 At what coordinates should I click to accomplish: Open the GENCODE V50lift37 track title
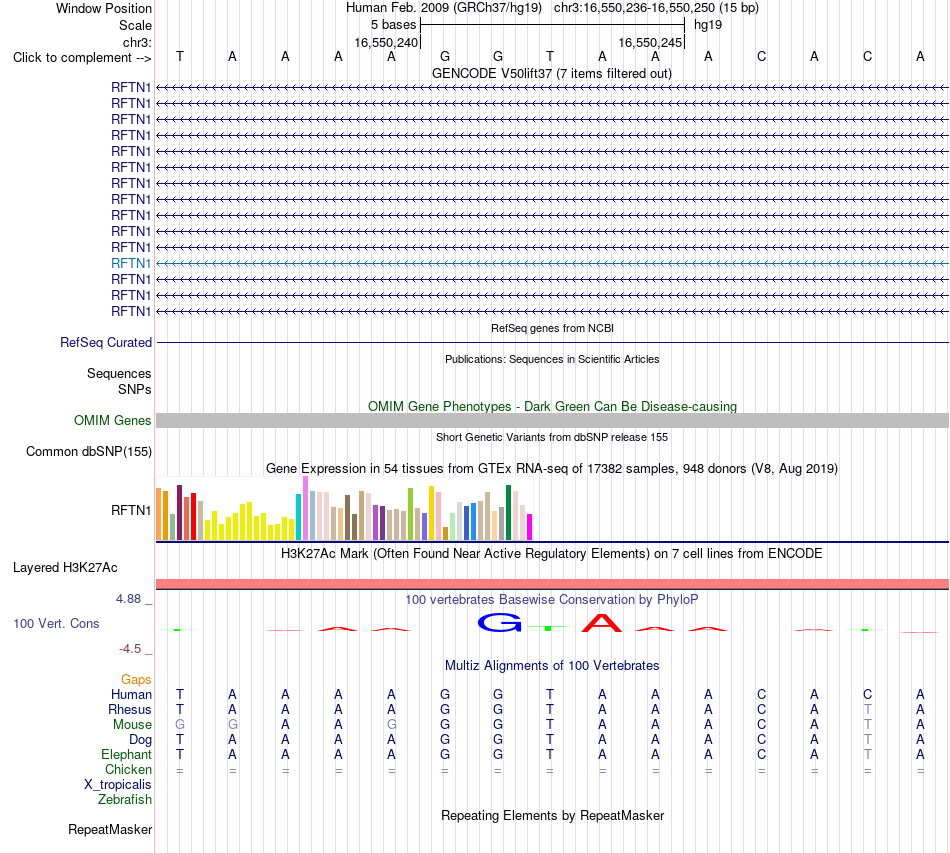pyautogui.click(x=552, y=74)
